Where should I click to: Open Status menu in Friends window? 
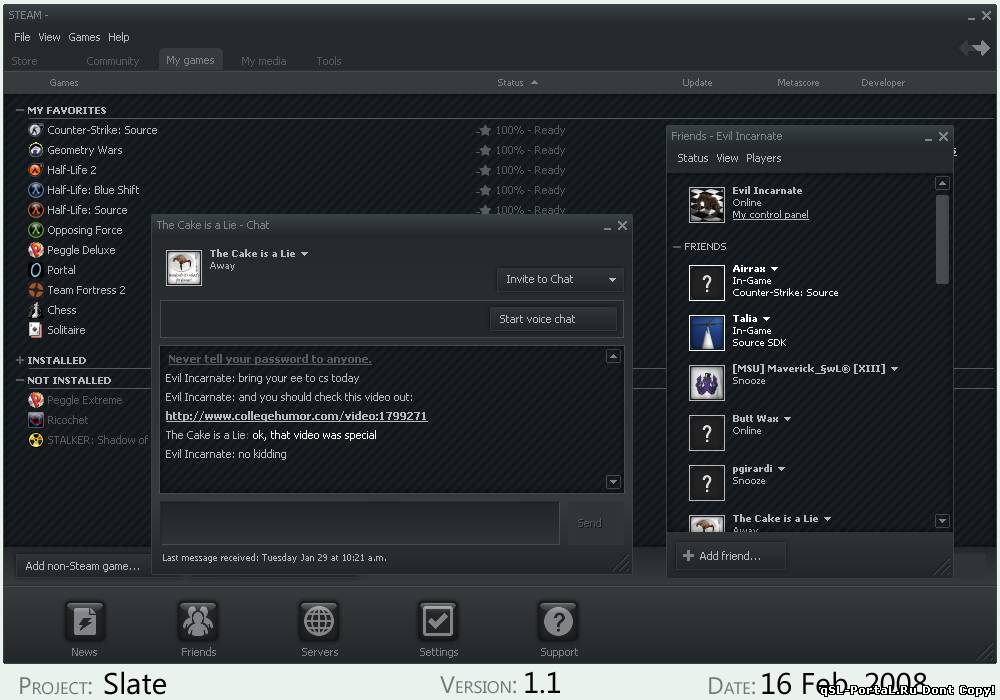tap(693, 158)
